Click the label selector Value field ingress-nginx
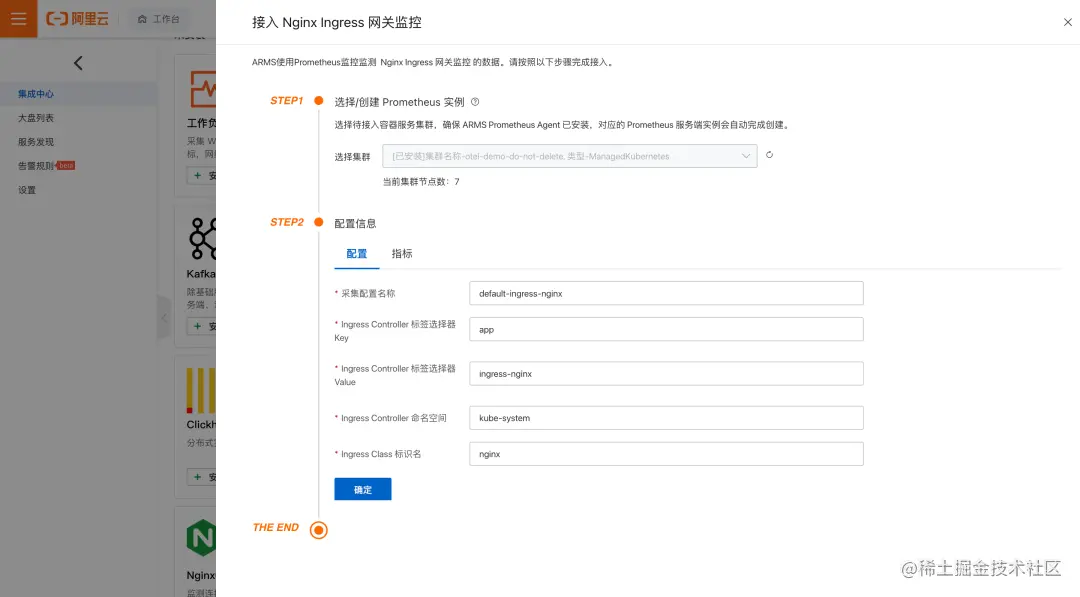1080x597 pixels. click(666, 374)
